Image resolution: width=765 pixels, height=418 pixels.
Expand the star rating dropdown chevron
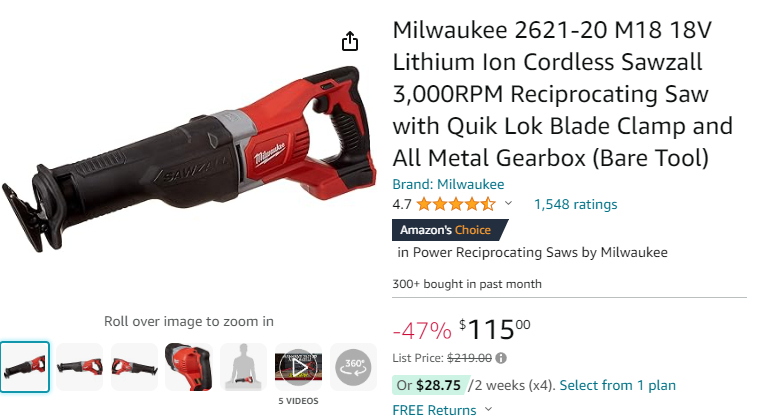tap(508, 203)
